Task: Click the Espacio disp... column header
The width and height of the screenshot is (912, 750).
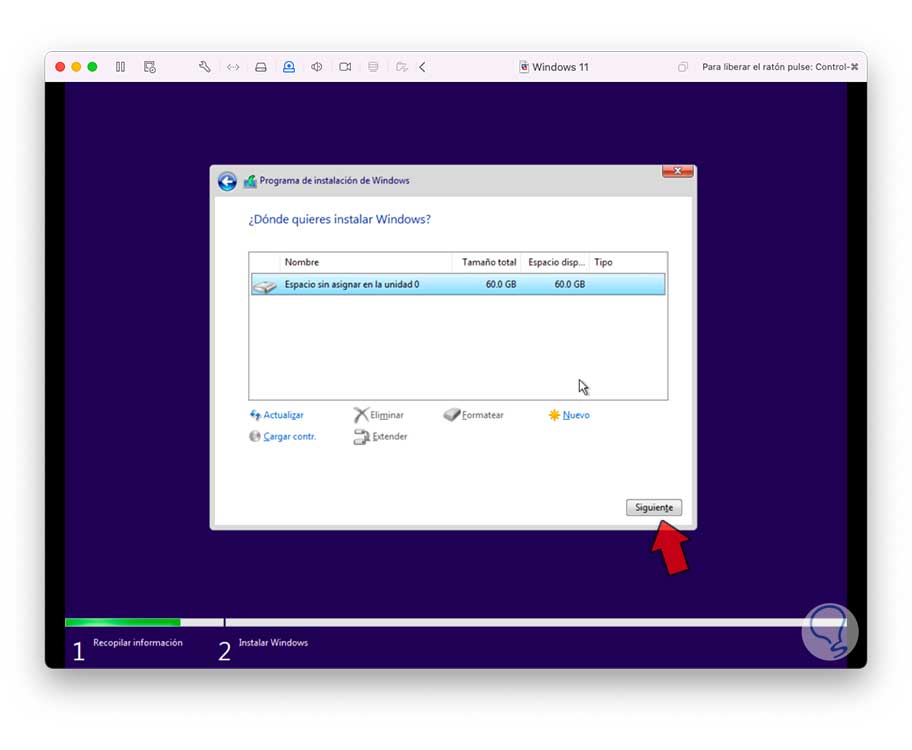Action: click(x=555, y=262)
